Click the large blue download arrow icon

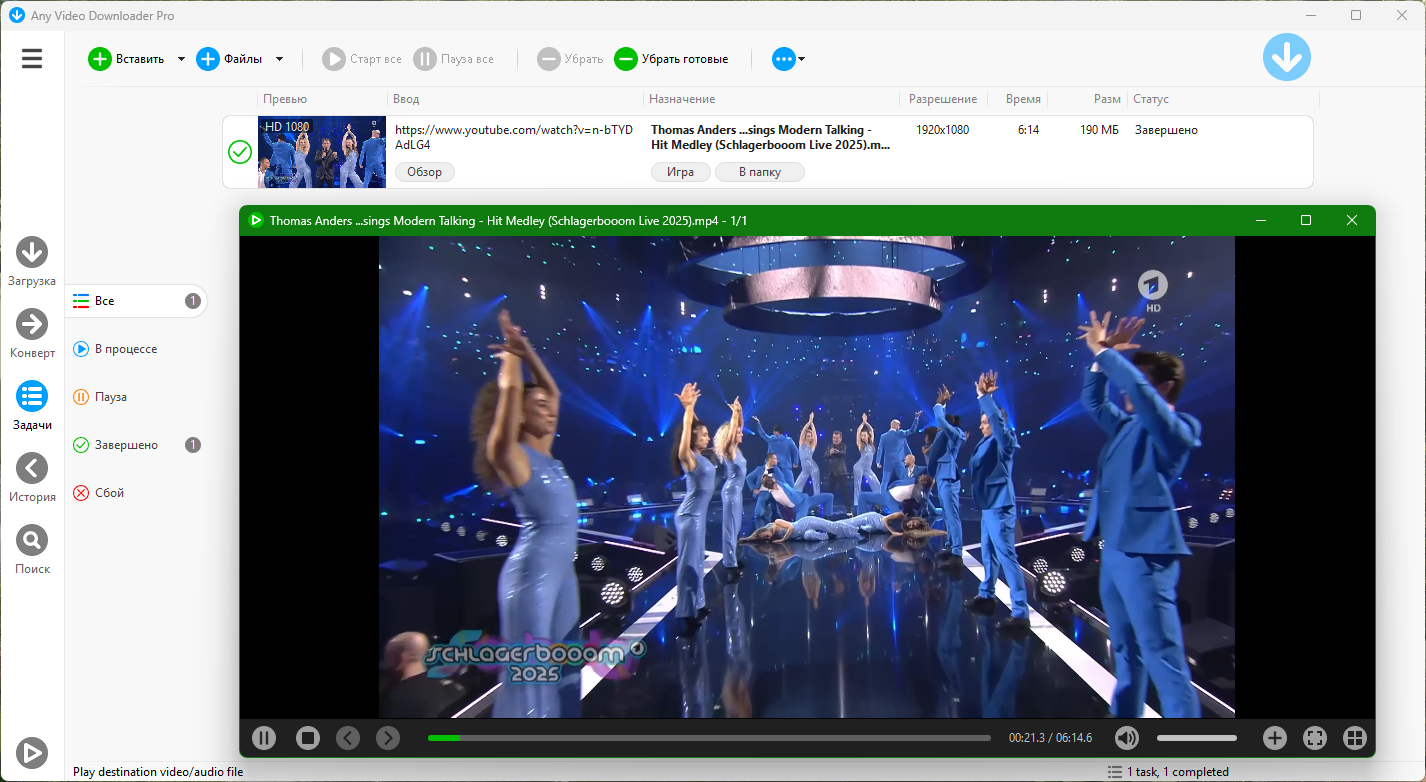pyautogui.click(x=1286, y=57)
